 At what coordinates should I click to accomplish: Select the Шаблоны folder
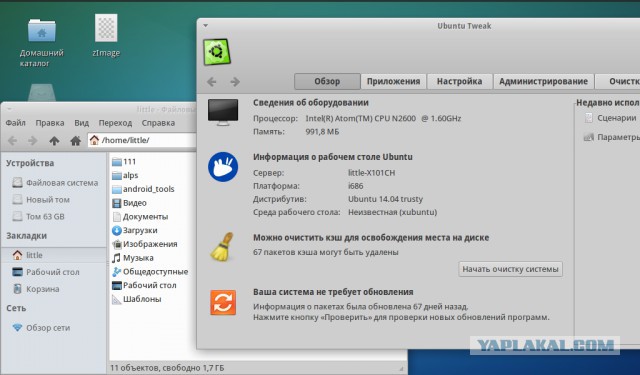(136, 299)
